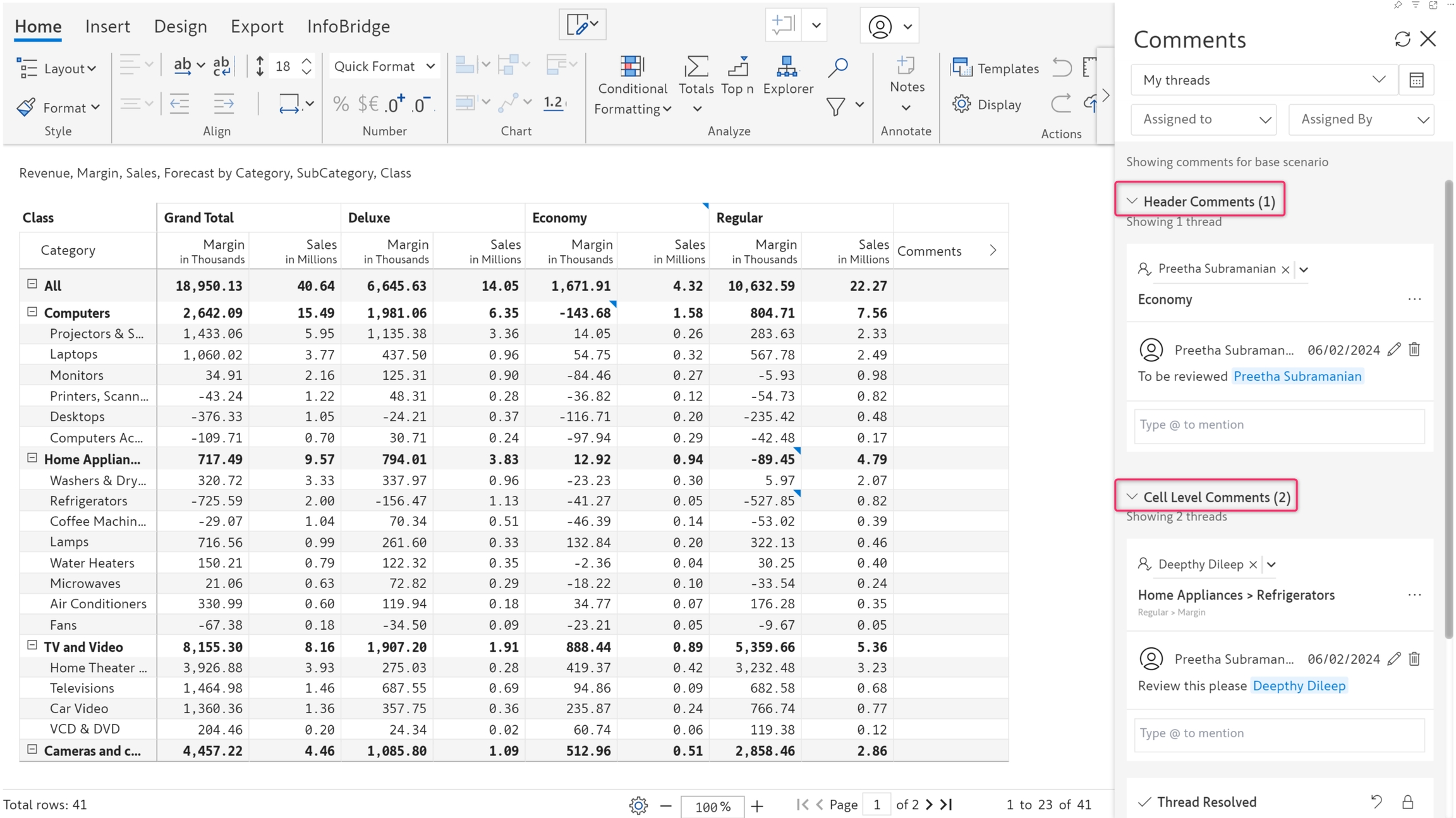Open the My threads dropdown
Viewport: 1456px width, 818px height.
1264,80
